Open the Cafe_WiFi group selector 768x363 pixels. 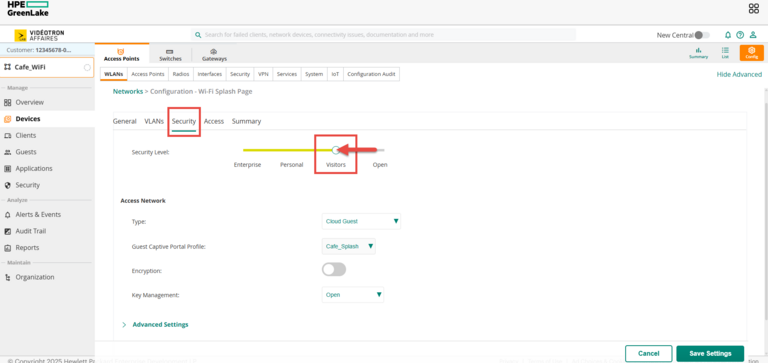click(x=47, y=68)
